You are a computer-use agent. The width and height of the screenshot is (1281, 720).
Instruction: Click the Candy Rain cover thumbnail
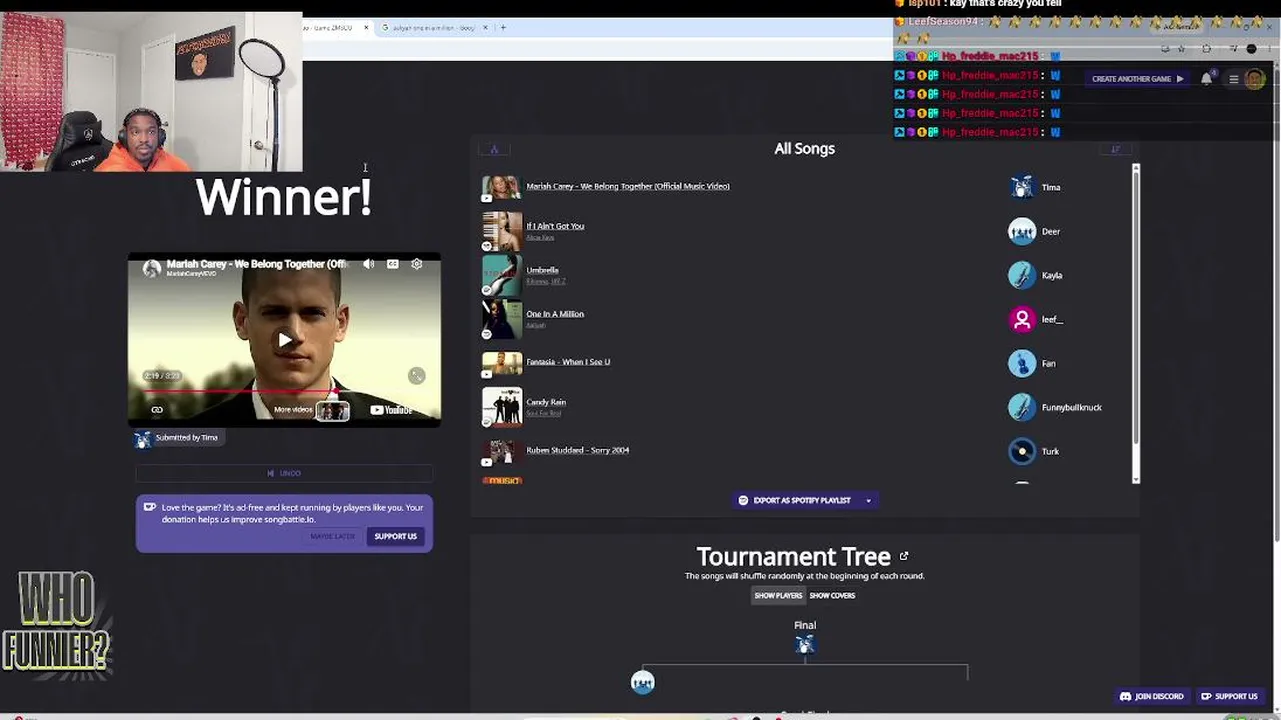click(x=502, y=407)
